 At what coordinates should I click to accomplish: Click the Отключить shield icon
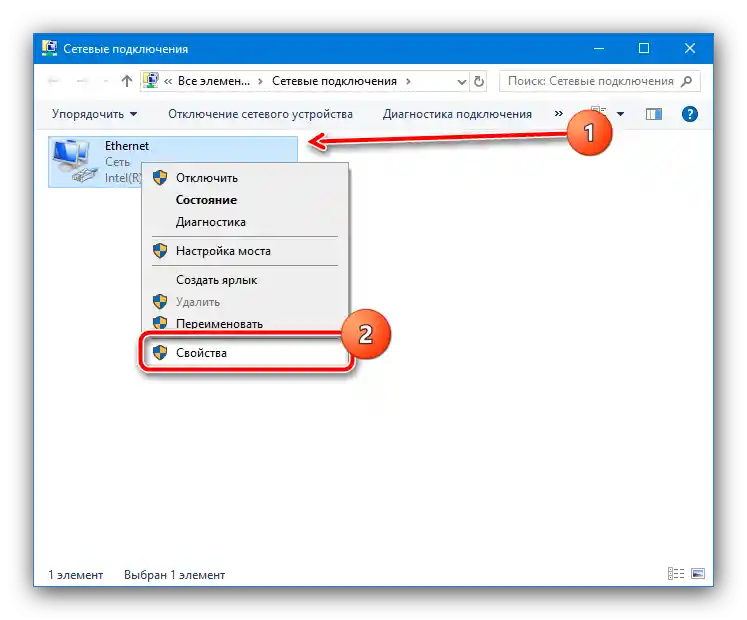(160, 178)
